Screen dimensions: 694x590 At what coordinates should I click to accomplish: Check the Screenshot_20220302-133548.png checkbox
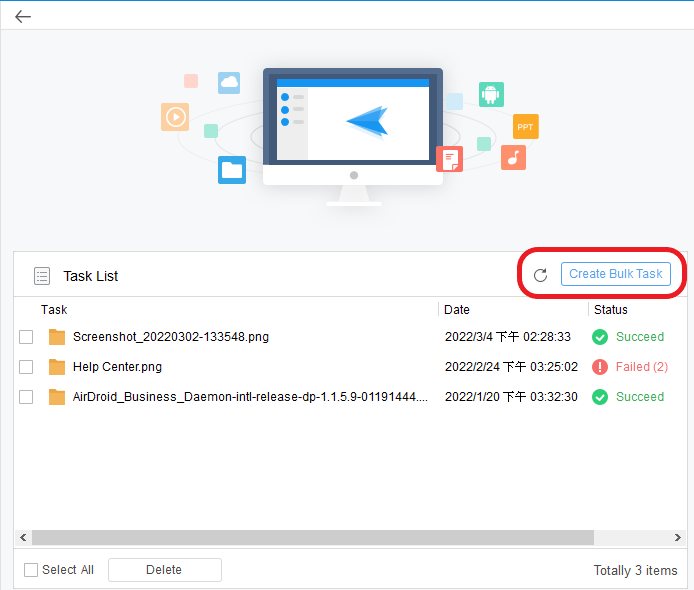point(26,337)
